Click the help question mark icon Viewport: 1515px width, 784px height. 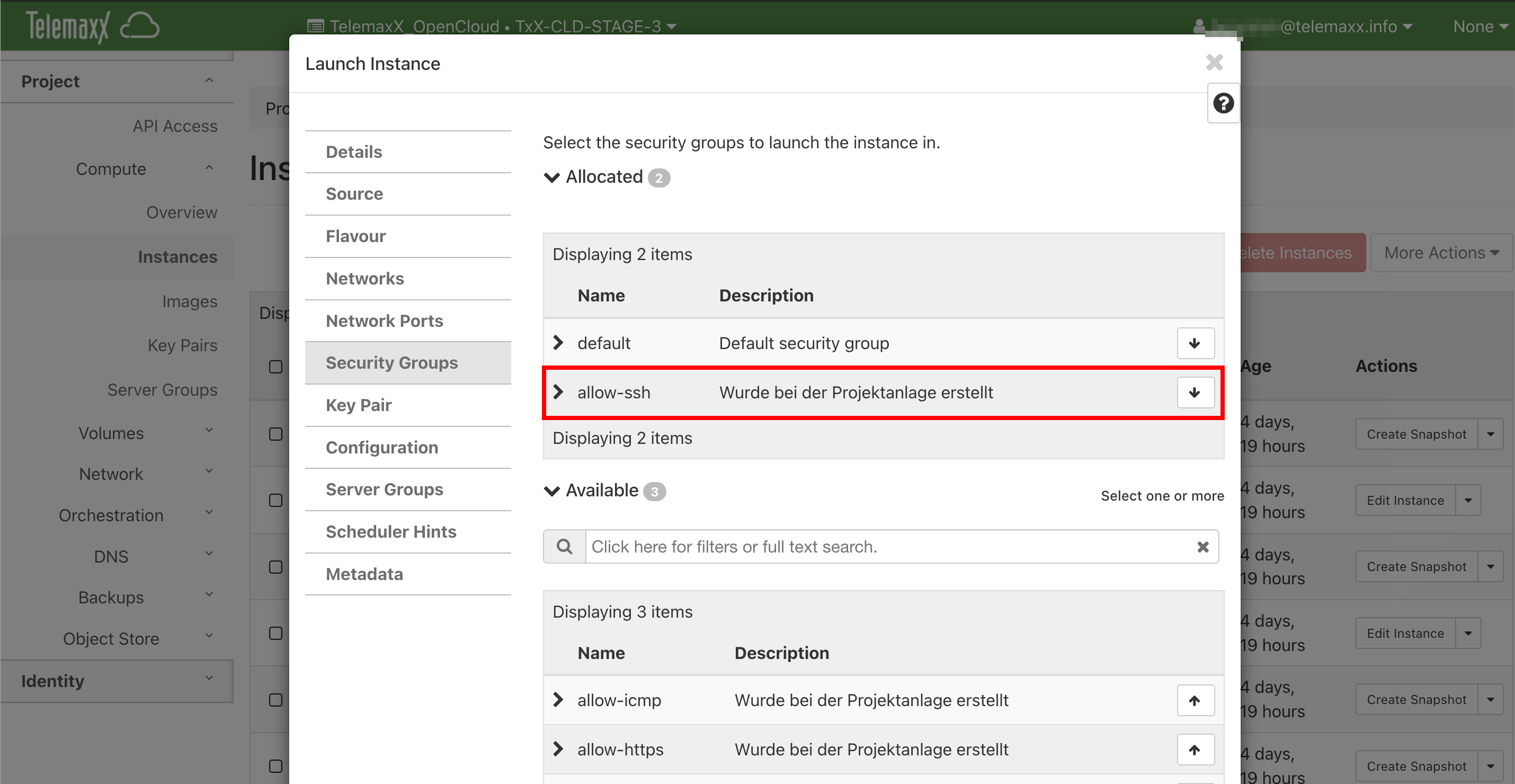click(1223, 103)
